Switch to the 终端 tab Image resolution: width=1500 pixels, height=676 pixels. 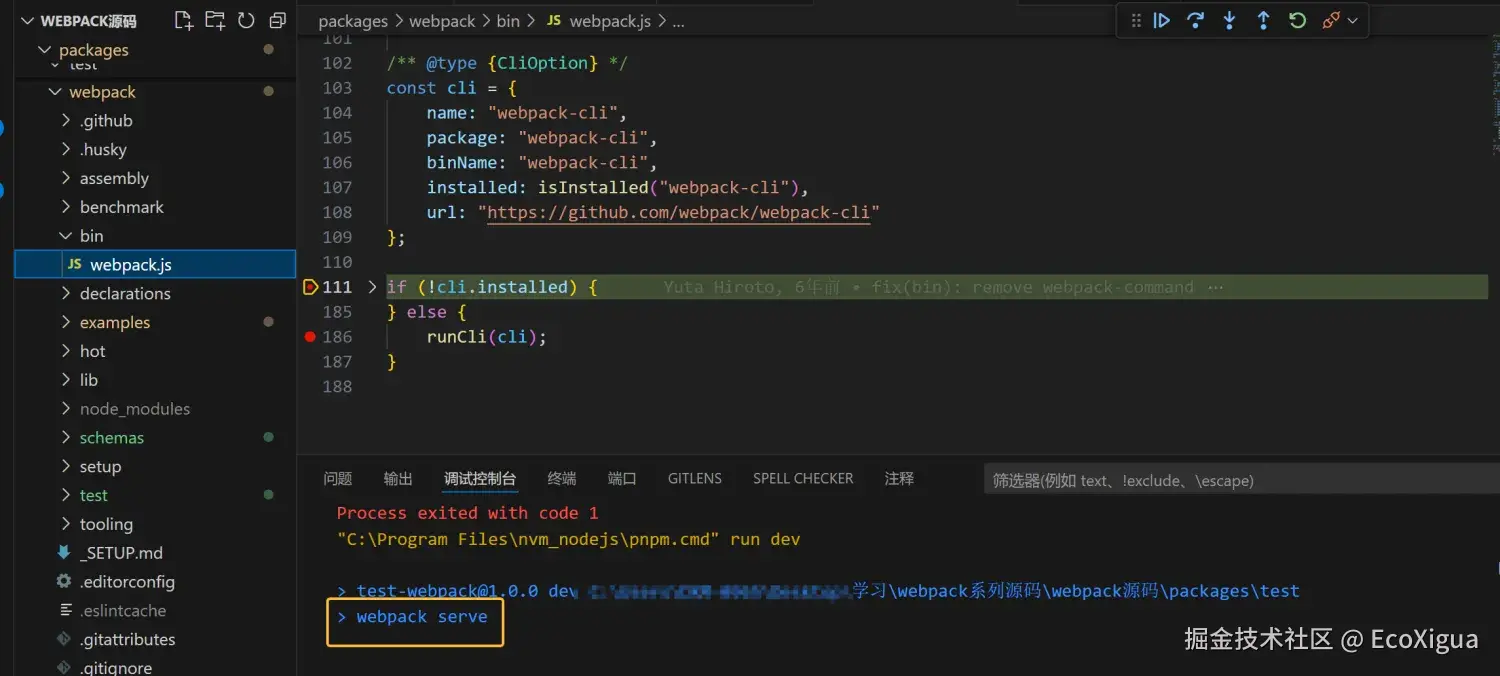[562, 479]
